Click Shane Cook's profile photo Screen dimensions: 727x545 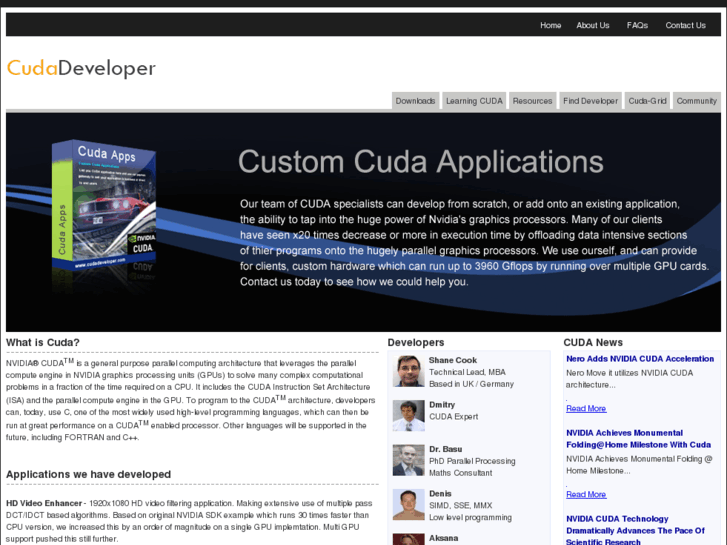click(408, 371)
